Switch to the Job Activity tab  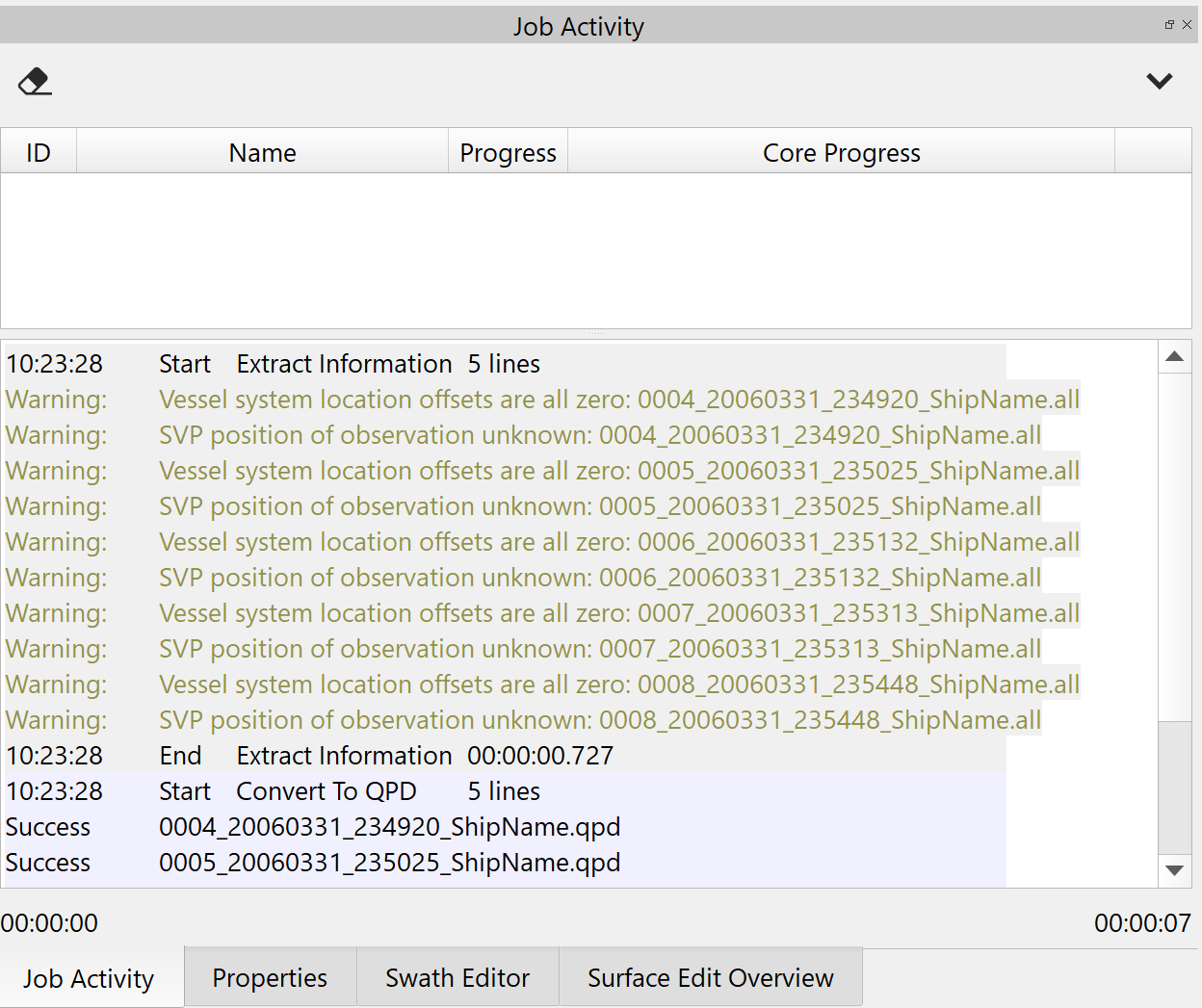click(89, 978)
